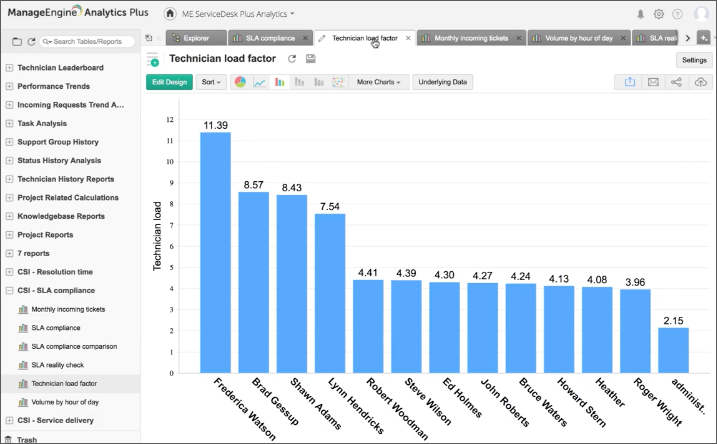This screenshot has width=717, height=444.
Task: Switch to the line chart icon
Action: click(x=260, y=82)
